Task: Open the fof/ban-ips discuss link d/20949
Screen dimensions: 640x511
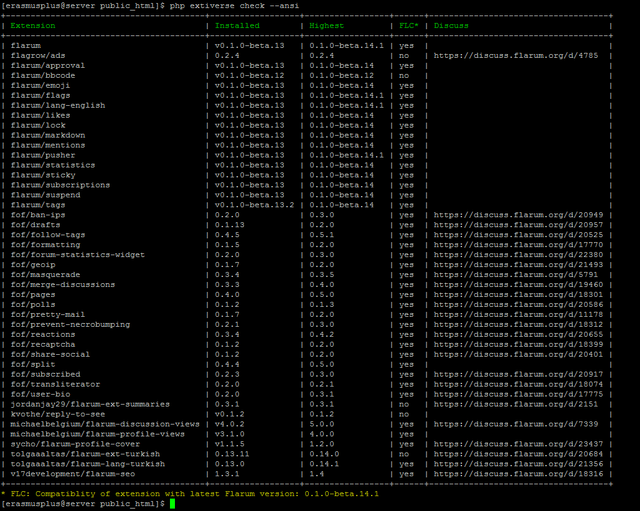Action: [x=518, y=215]
